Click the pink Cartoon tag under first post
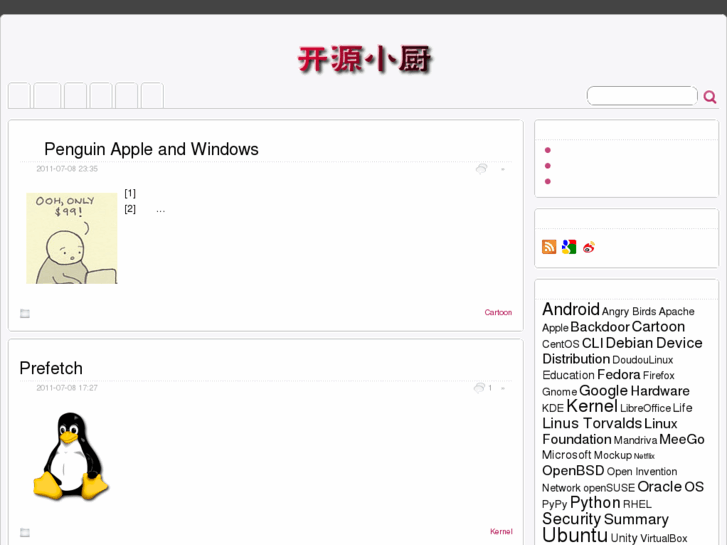 pos(498,313)
